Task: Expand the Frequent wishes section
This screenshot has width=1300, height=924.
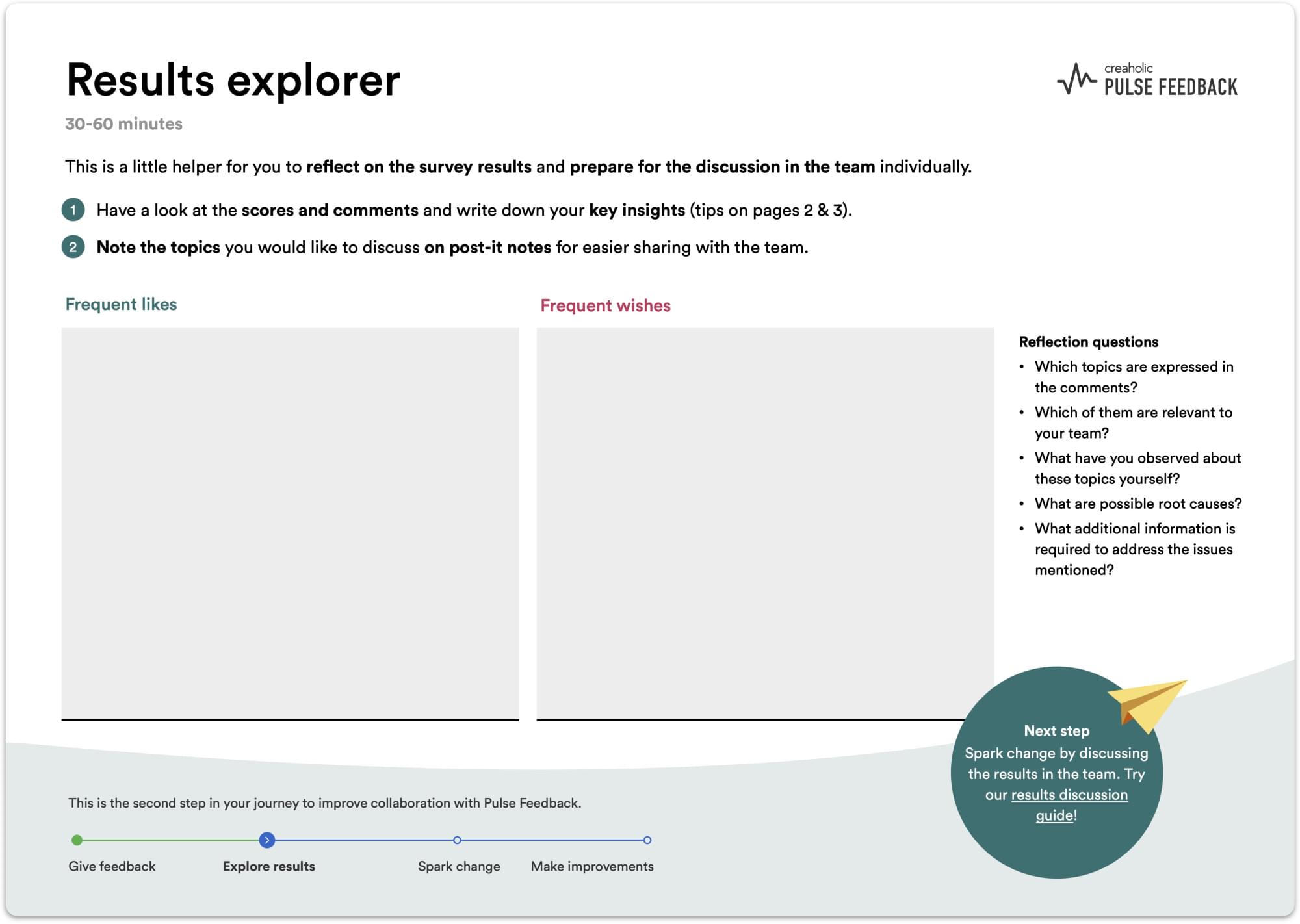Action: (x=605, y=305)
